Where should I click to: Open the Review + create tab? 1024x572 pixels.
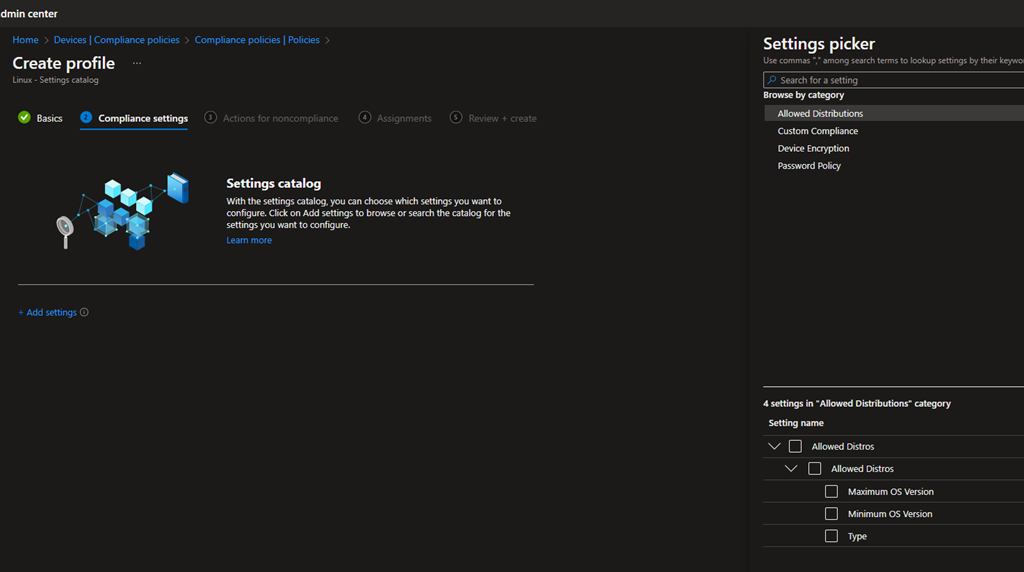[x=502, y=119]
